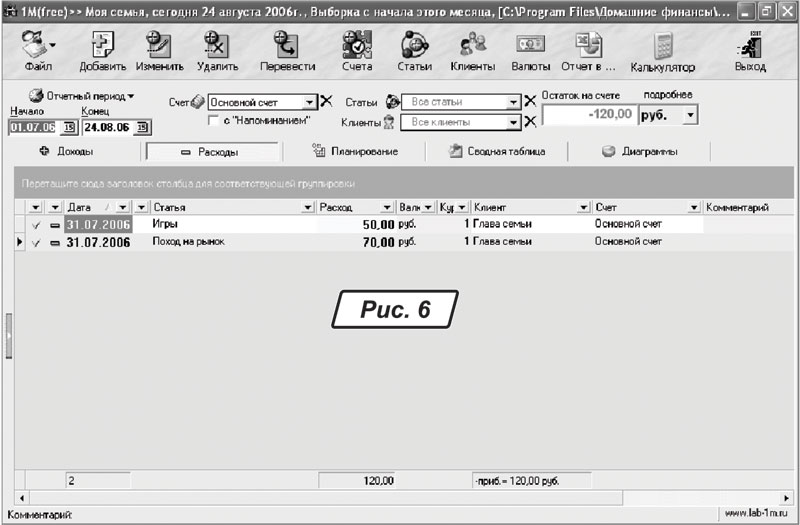Open the Отчетный период menu button

point(82,95)
